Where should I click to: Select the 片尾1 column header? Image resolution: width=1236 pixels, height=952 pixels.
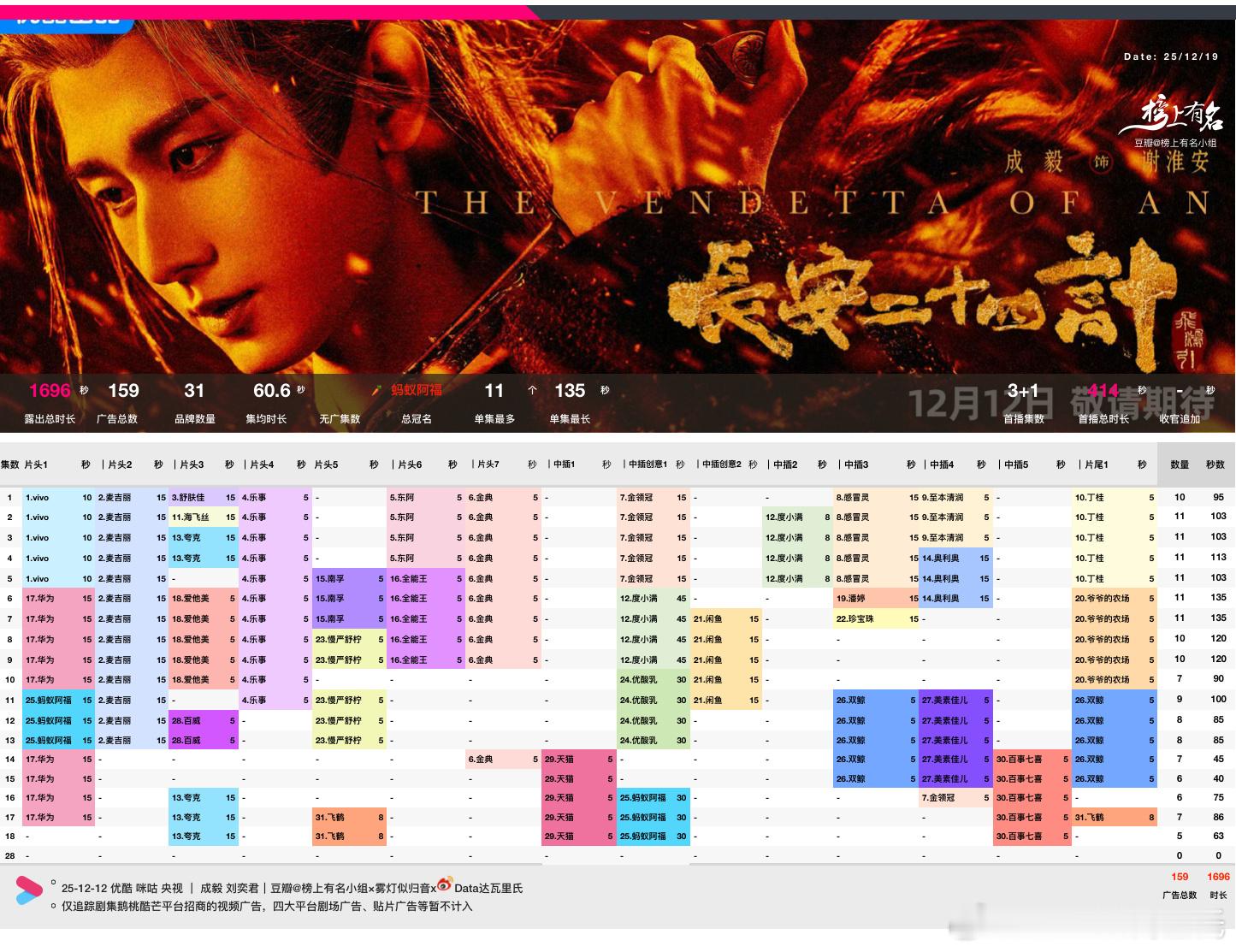coord(1096,464)
